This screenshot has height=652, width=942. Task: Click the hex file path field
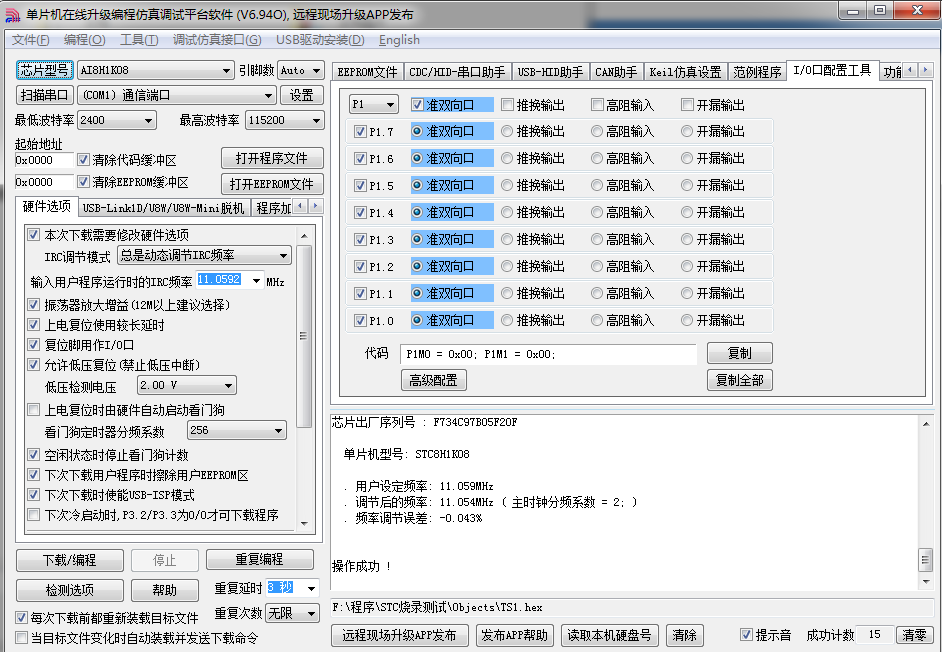pos(632,608)
